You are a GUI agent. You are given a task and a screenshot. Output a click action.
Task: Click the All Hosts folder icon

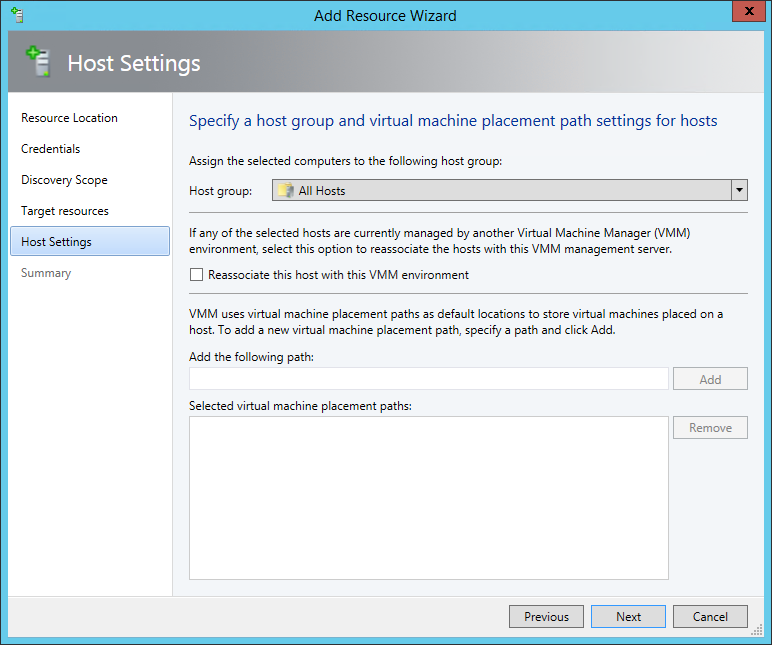tap(286, 191)
